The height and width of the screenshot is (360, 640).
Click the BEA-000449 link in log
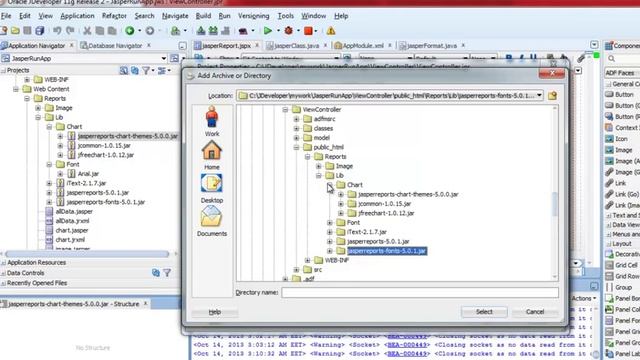407,345
